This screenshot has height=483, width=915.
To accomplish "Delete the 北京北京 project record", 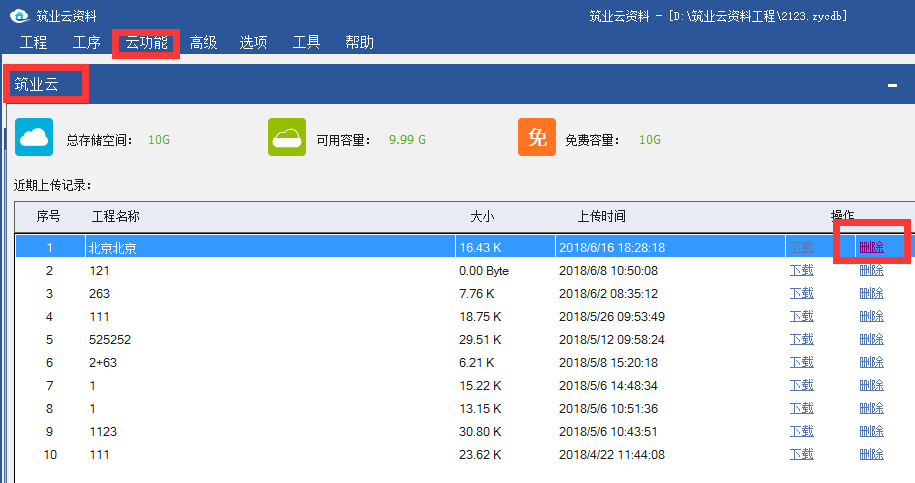I will (871, 247).
